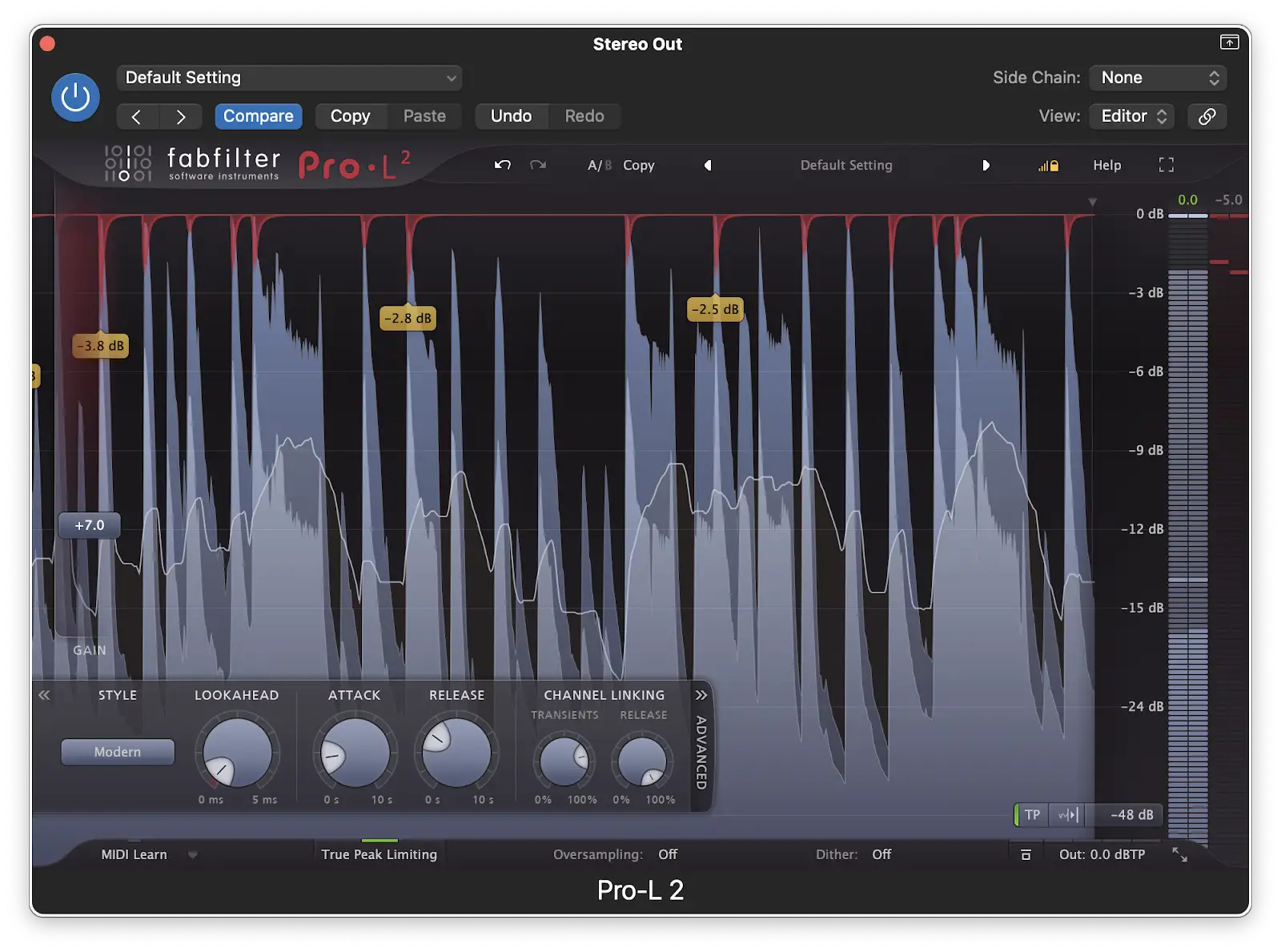Click the Compare button

pyautogui.click(x=258, y=116)
